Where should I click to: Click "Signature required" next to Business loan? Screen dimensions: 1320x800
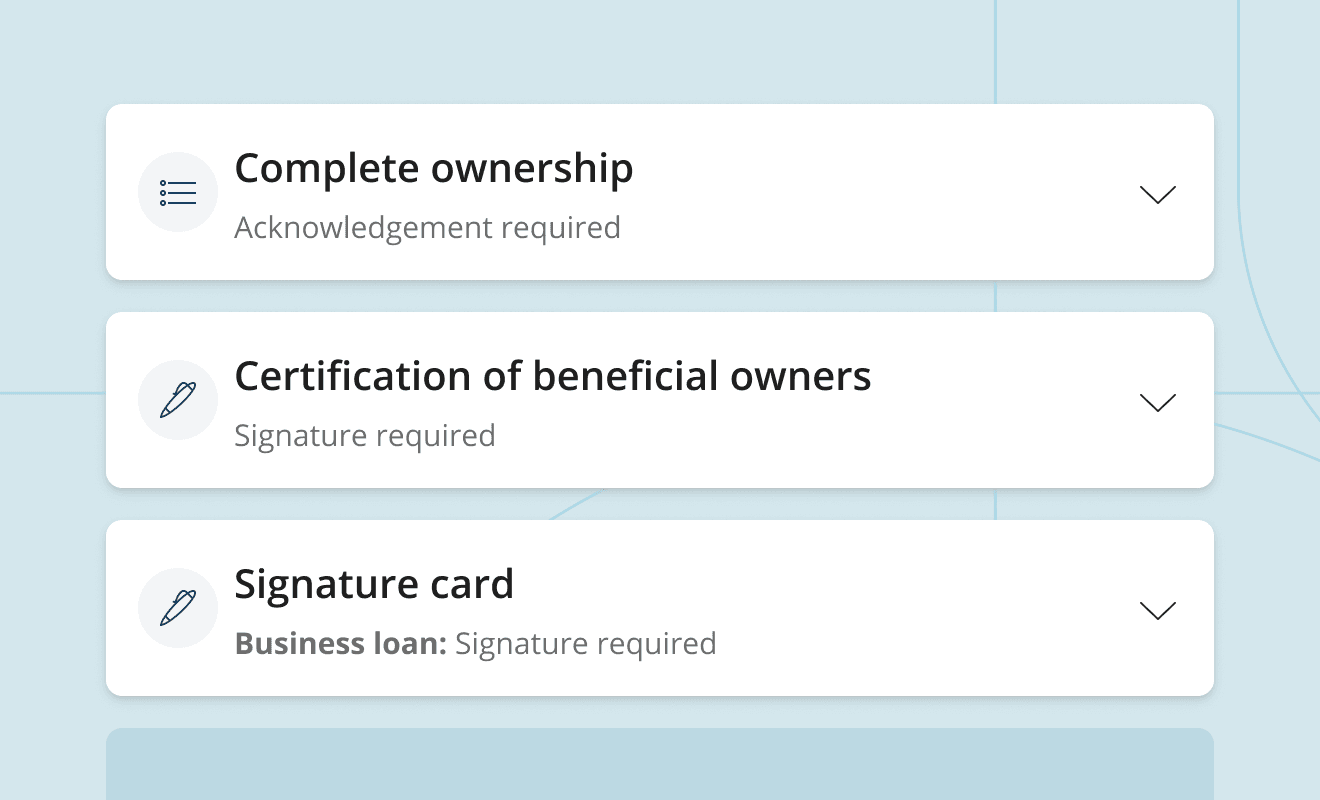tap(585, 643)
